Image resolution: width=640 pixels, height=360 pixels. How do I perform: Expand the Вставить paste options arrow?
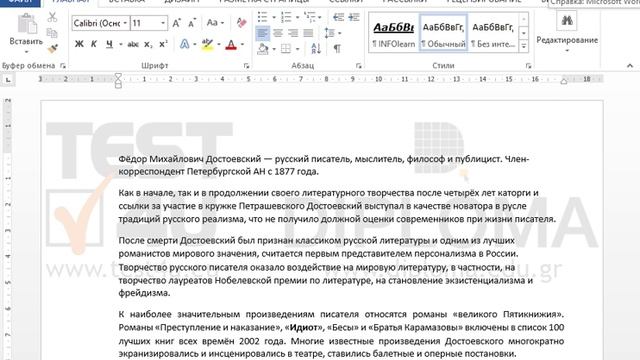[27, 52]
